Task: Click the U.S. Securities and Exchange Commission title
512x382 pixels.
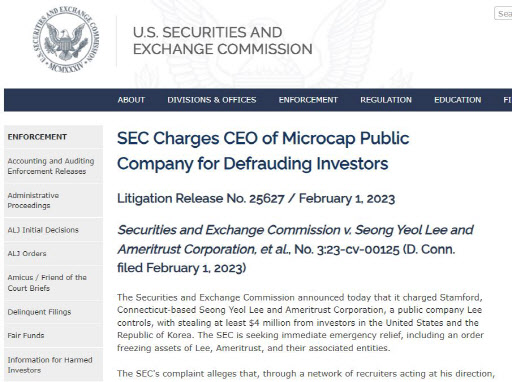Action: coord(223,41)
